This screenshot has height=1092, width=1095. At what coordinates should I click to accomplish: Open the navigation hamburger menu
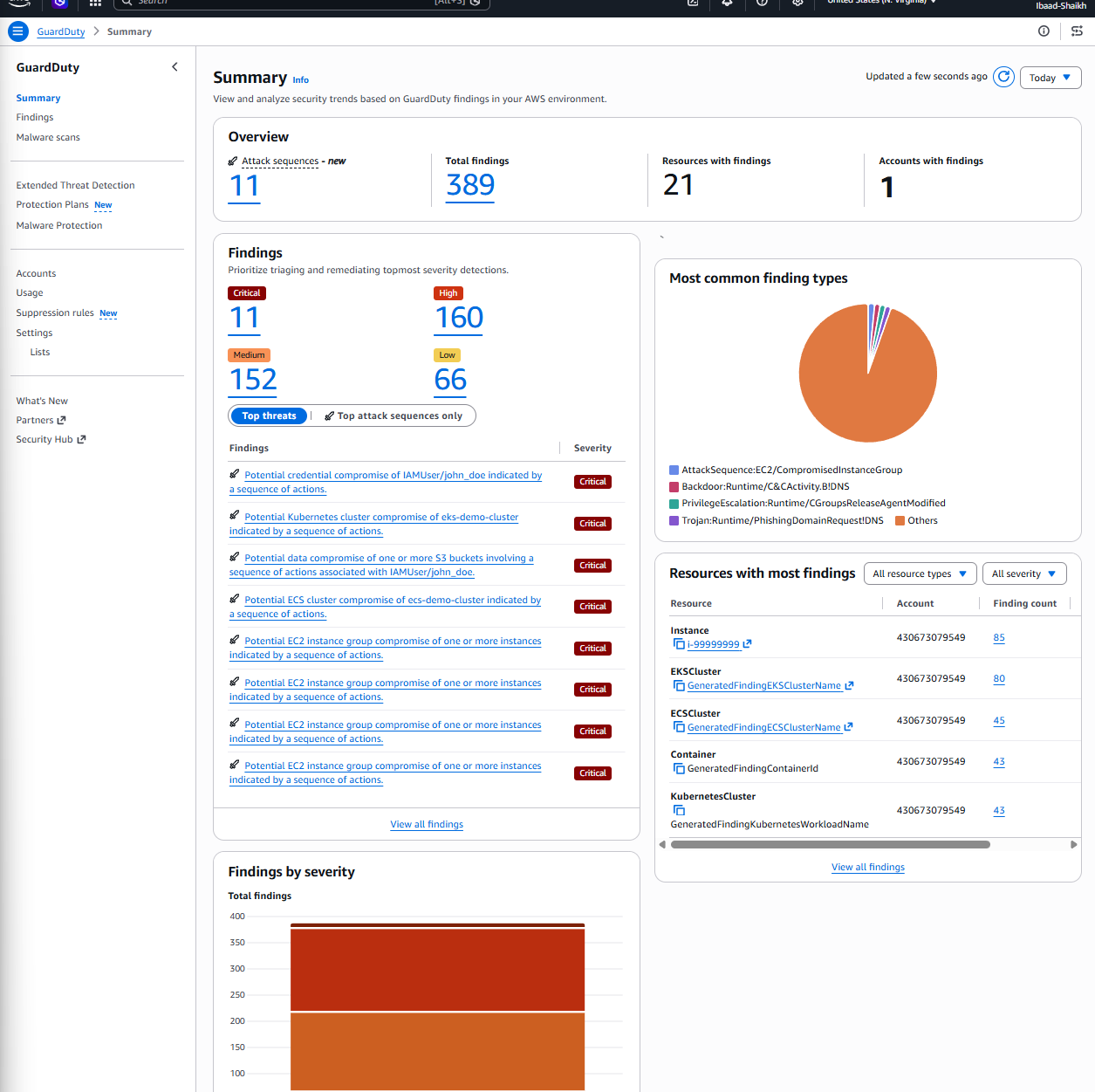[17, 31]
